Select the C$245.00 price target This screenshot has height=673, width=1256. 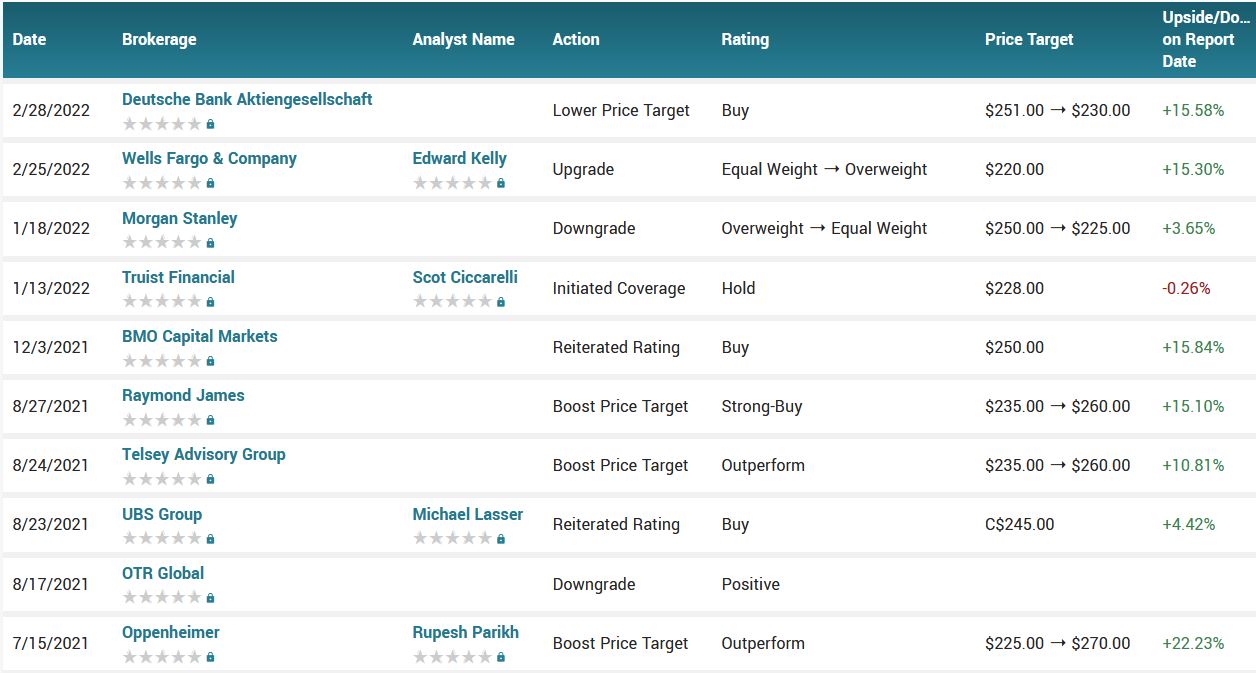coord(1019,524)
